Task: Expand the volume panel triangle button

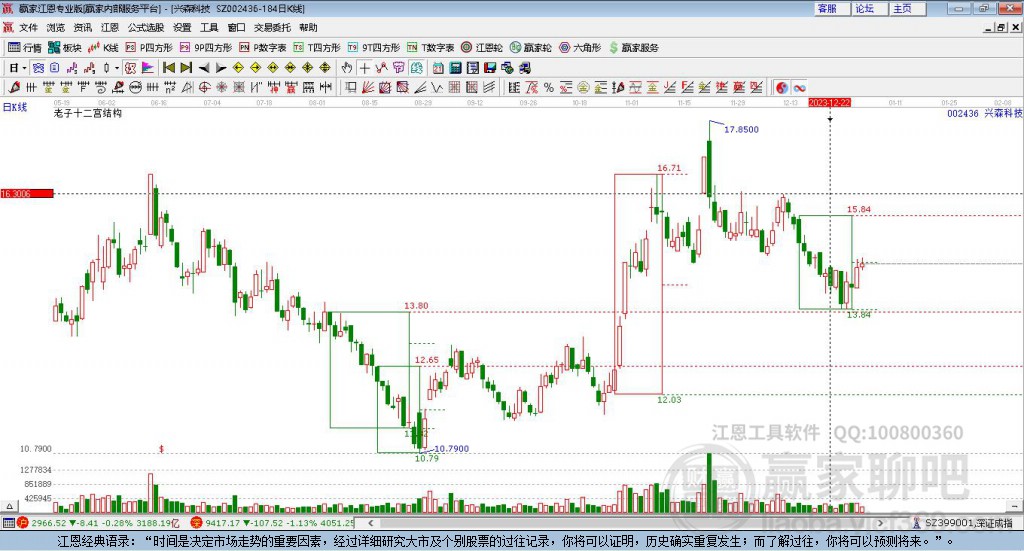Action: click(9, 506)
